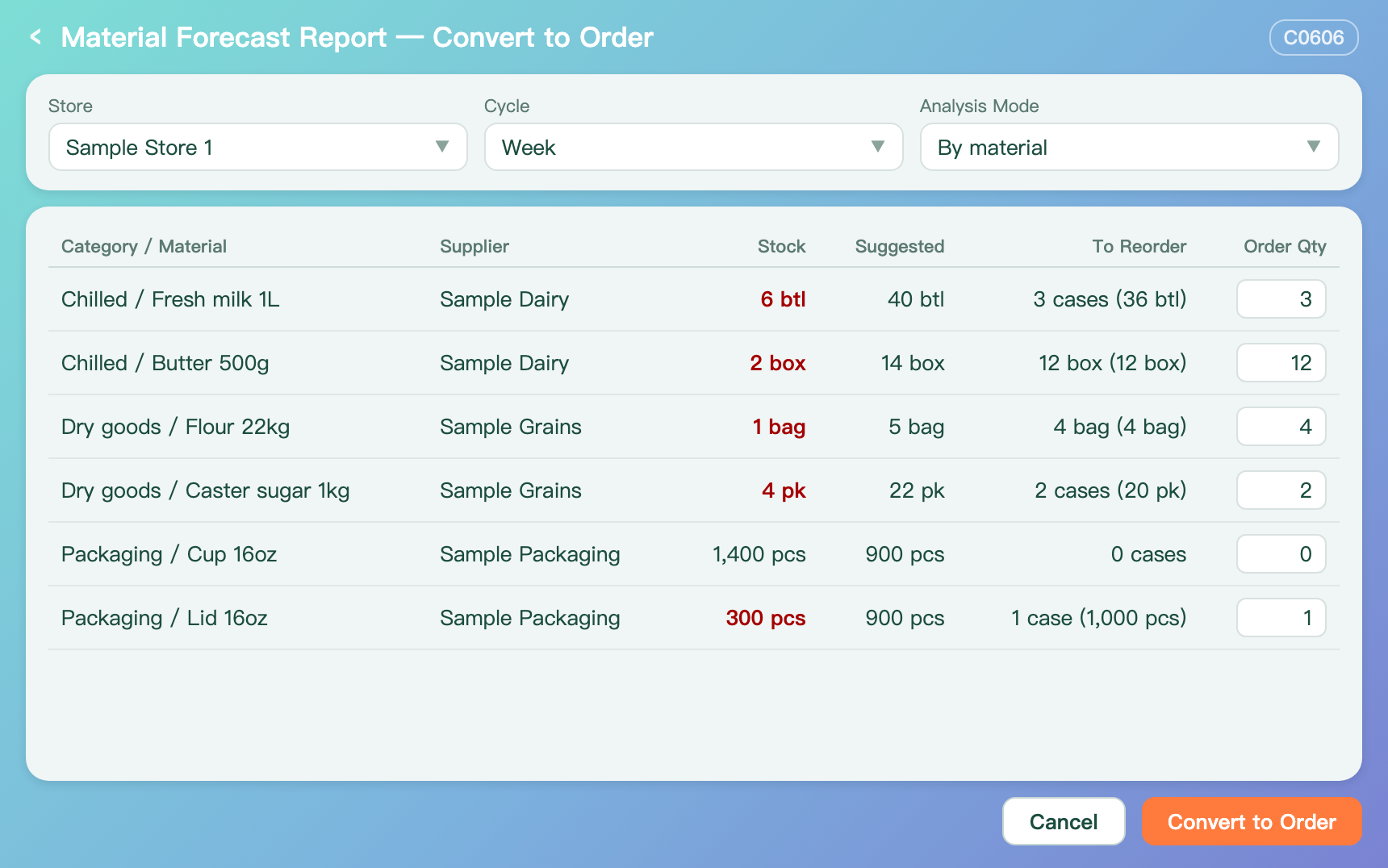1388x868 pixels.
Task: Click the Stock column header
Action: [x=782, y=246]
